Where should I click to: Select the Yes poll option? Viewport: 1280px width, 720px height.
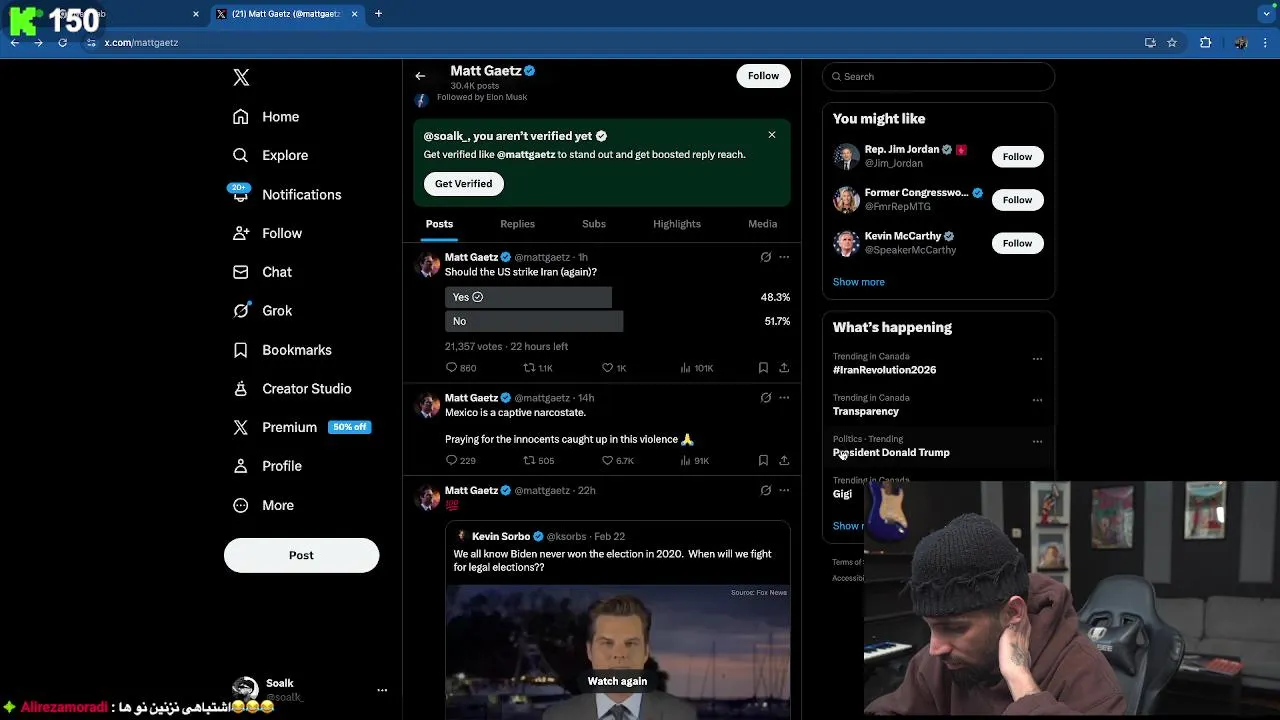tap(528, 297)
